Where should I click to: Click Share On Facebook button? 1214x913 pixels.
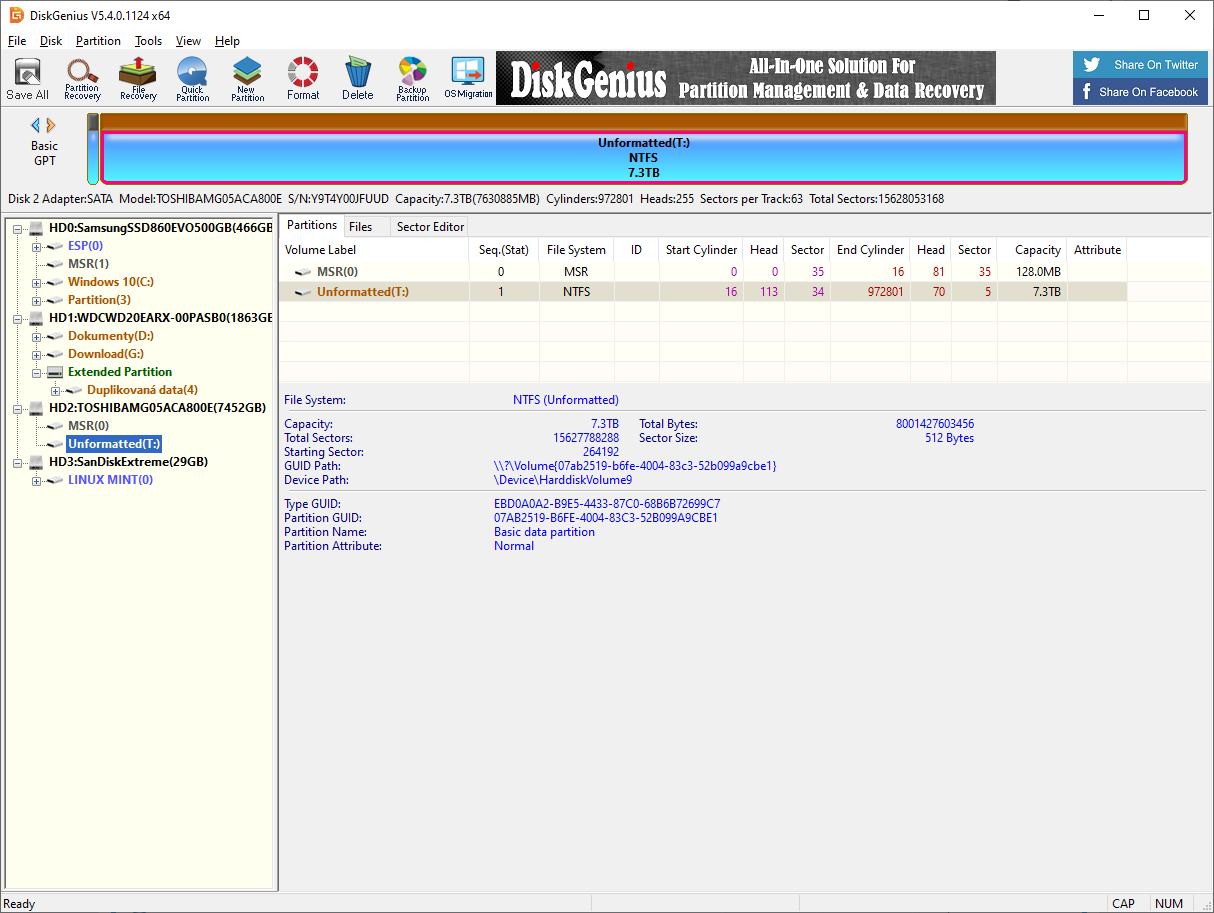1141,92
